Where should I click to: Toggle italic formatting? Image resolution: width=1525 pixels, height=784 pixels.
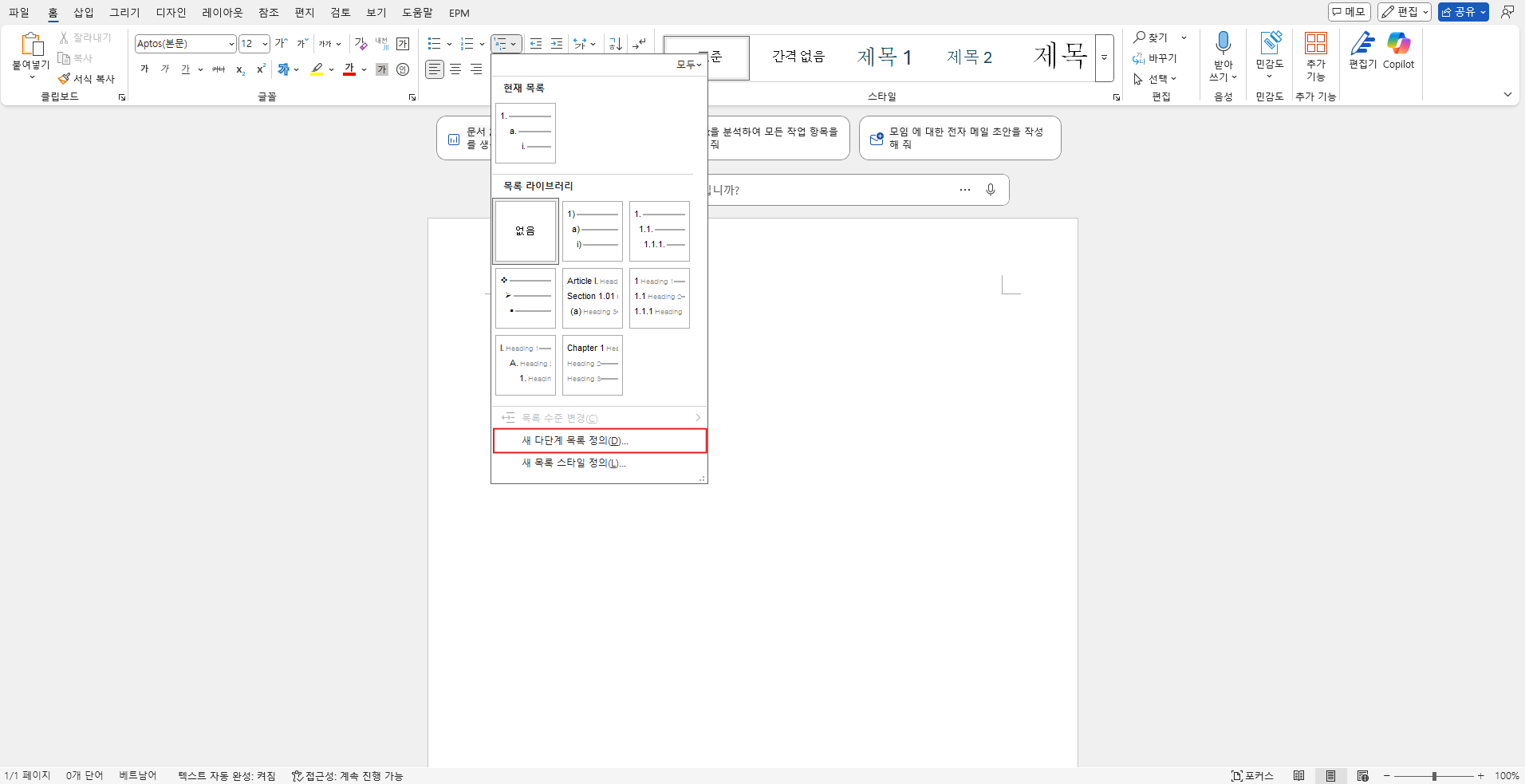pyautogui.click(x=165, y=69)
